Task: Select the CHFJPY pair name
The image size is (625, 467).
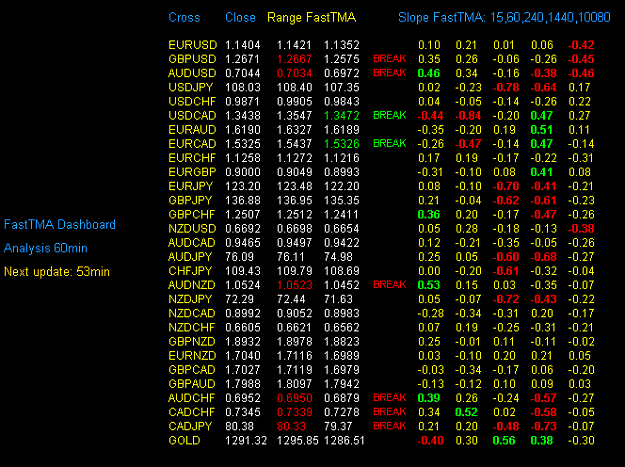Action: point(190,271)
